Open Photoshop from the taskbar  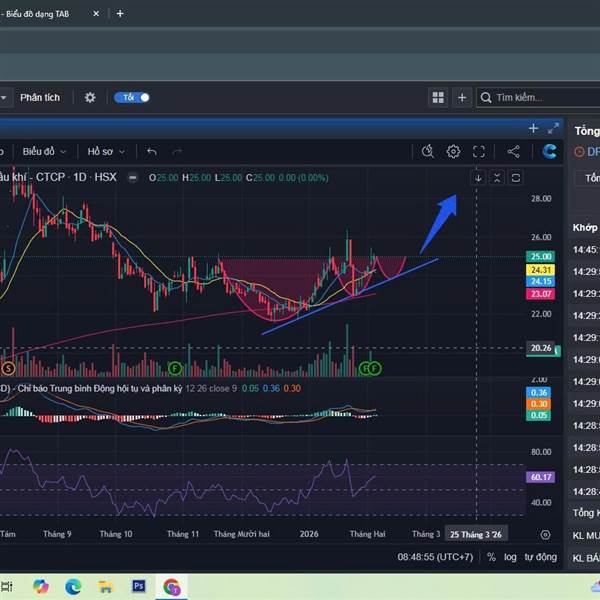(139, 586)
